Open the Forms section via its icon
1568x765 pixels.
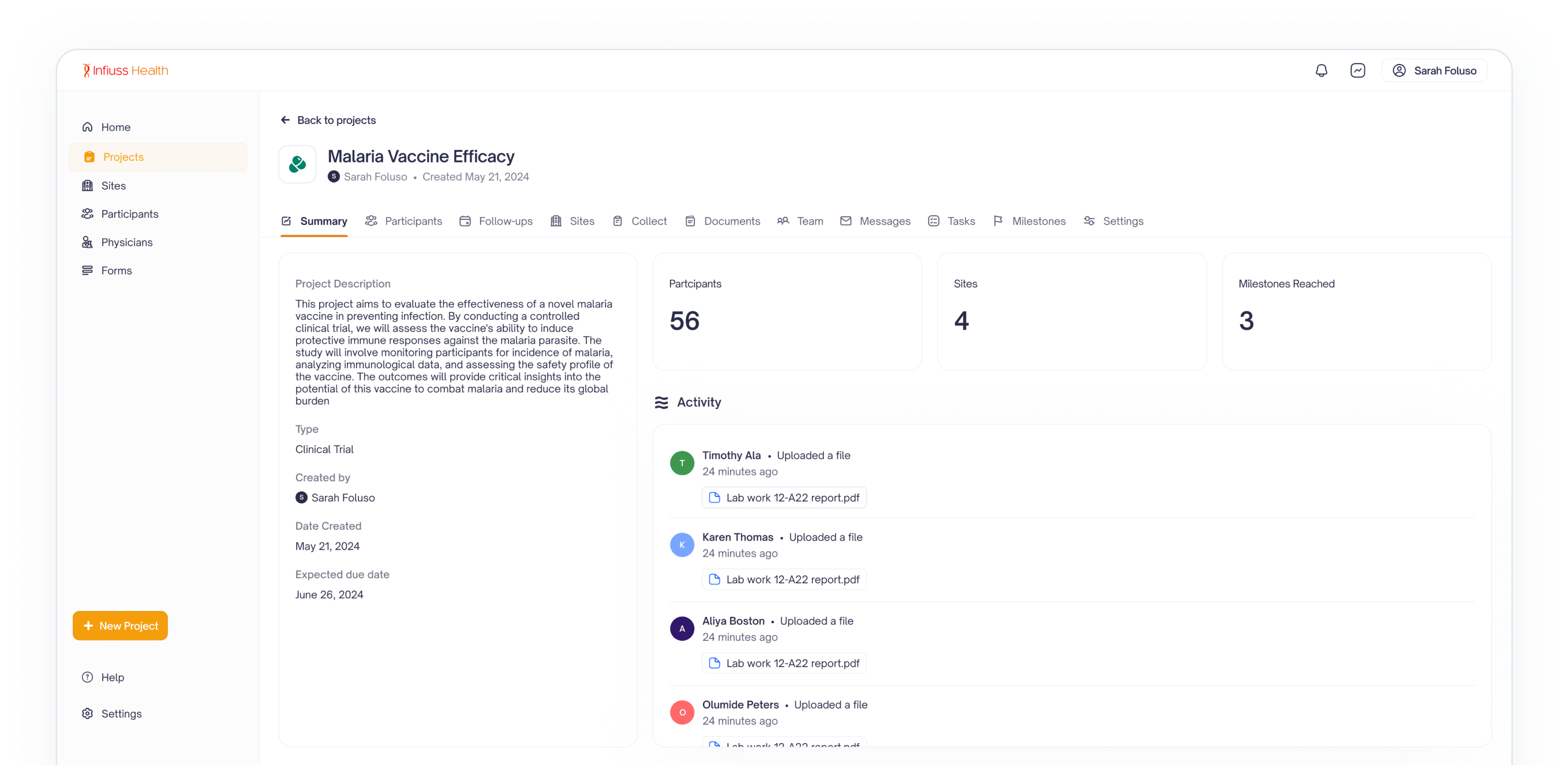coord(88,269)
